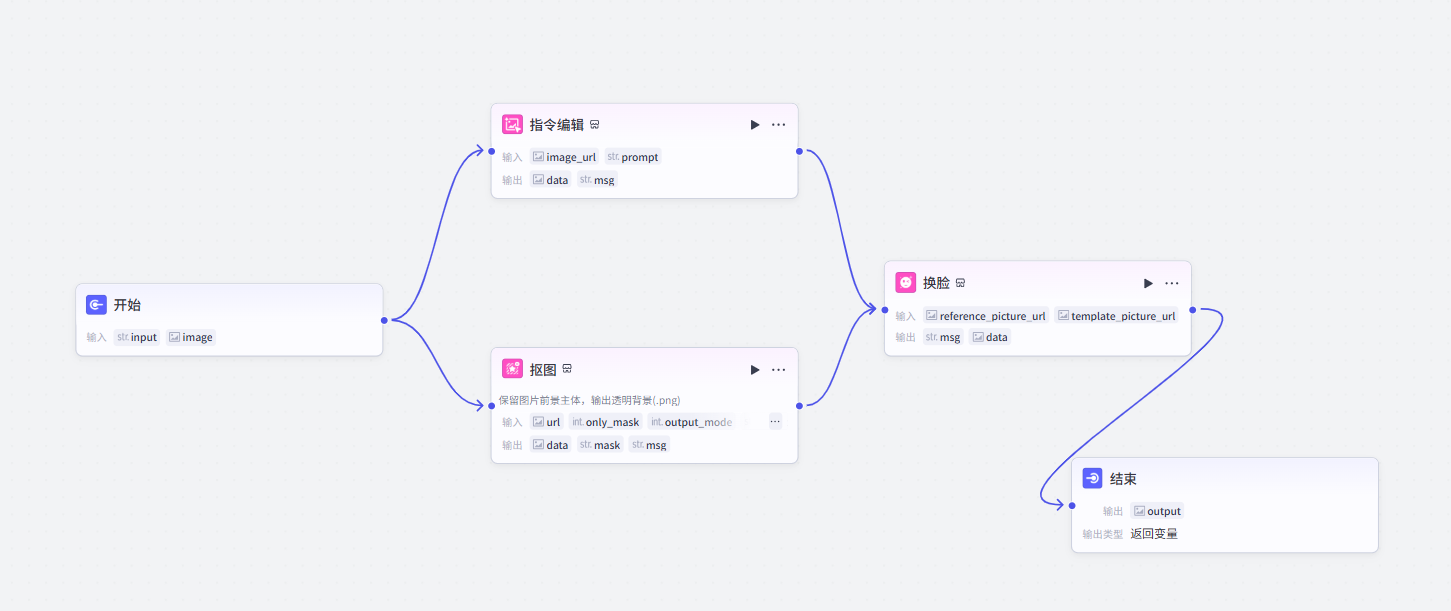Run the 抠图 node with its play button
Image resolution: width=1451 pixels, height=611 pixels.
click(755, 369)
